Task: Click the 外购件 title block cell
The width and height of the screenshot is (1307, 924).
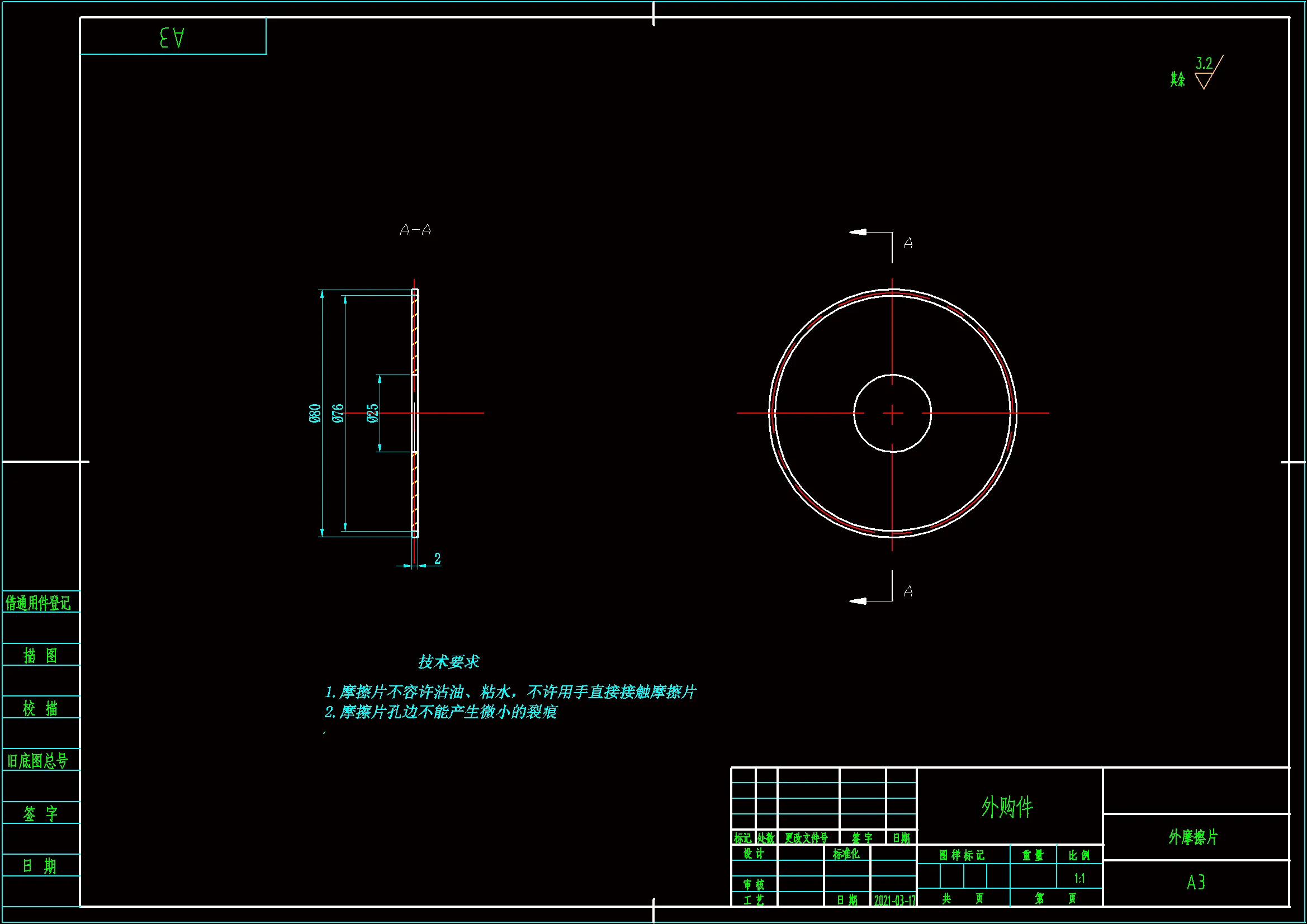Action: coord(1007,807)
